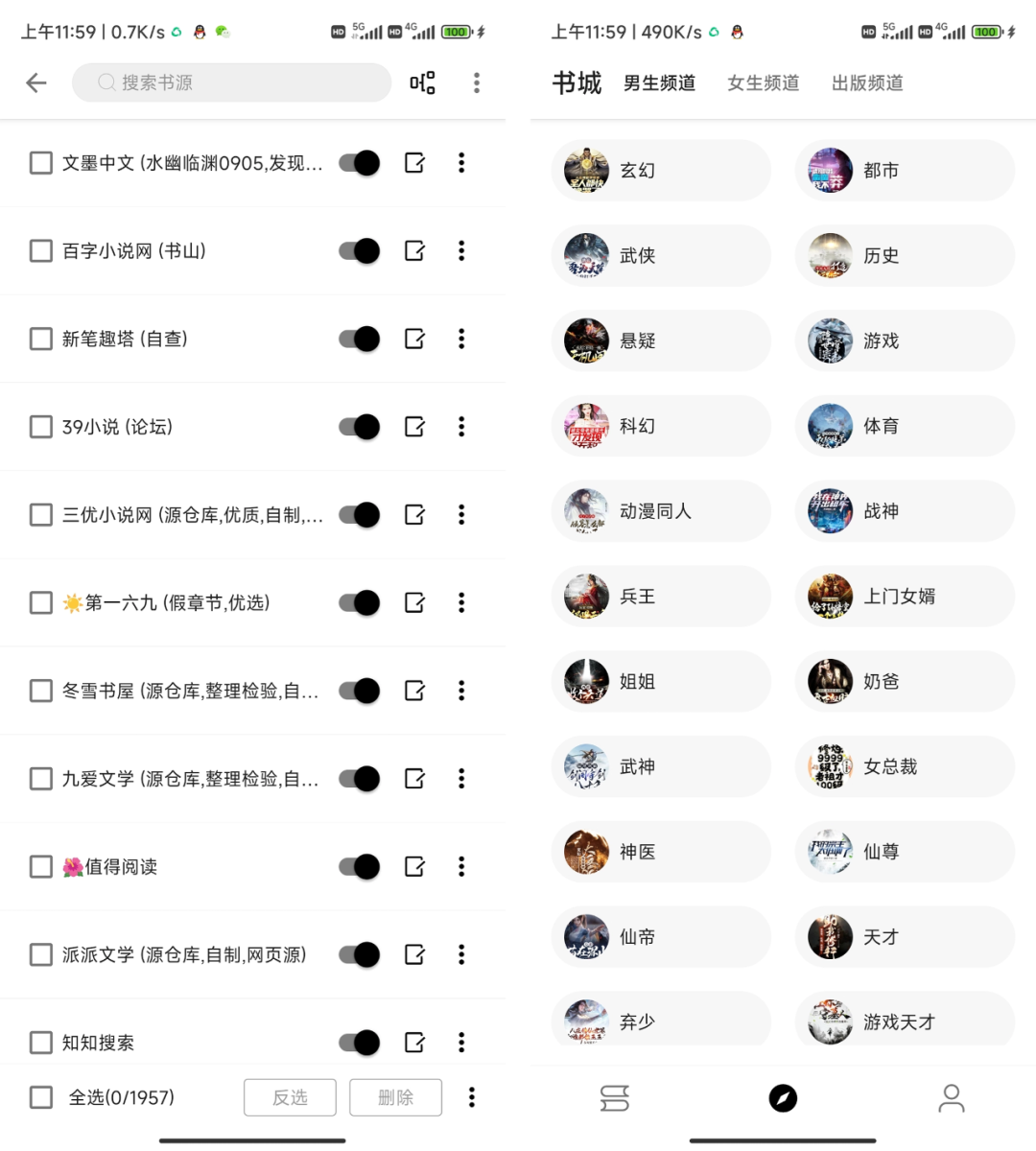The image size is (1036, 1151).
Task: Open more options for 三优小说网
Action: pos(461,515)
